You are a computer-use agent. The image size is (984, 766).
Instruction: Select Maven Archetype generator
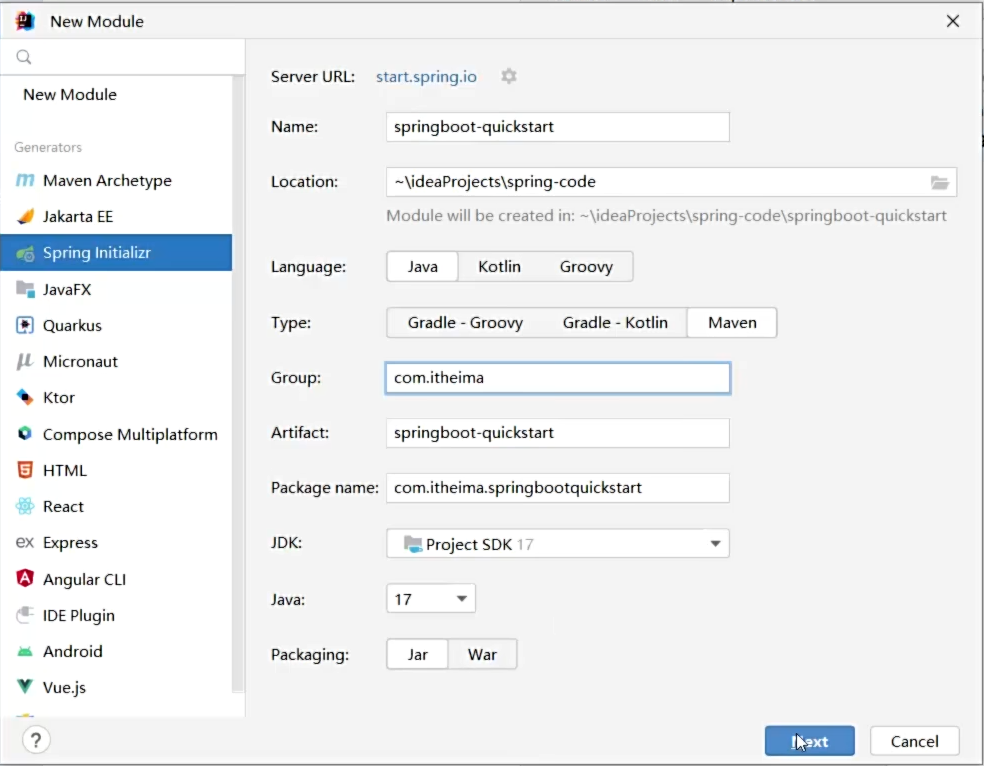(116, 181)
